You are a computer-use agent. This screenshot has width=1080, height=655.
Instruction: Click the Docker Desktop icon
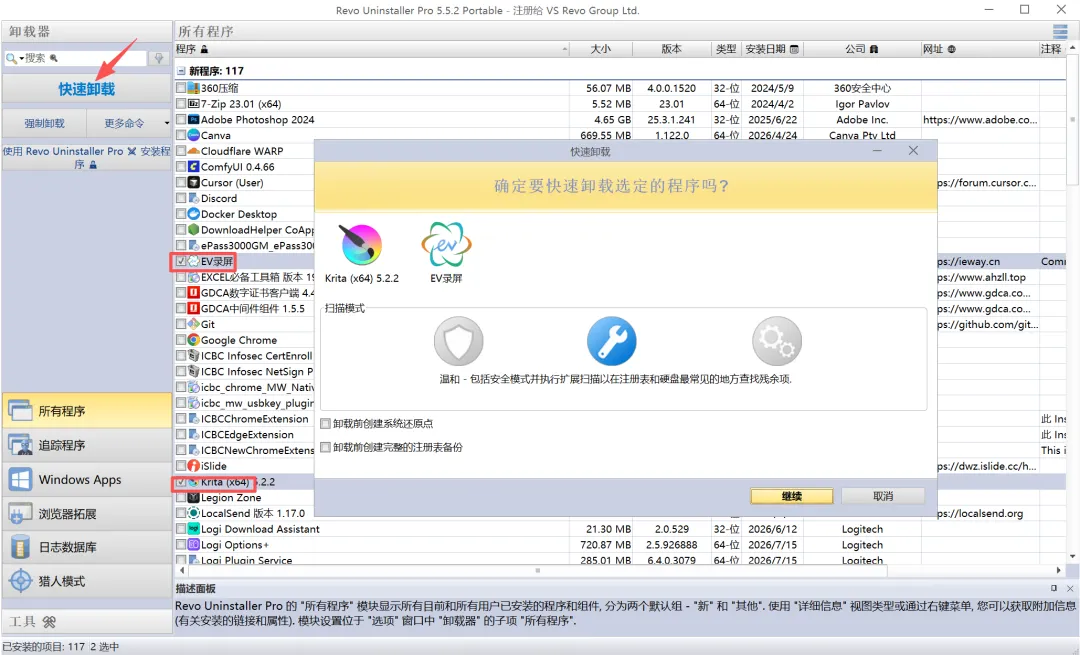194,214
